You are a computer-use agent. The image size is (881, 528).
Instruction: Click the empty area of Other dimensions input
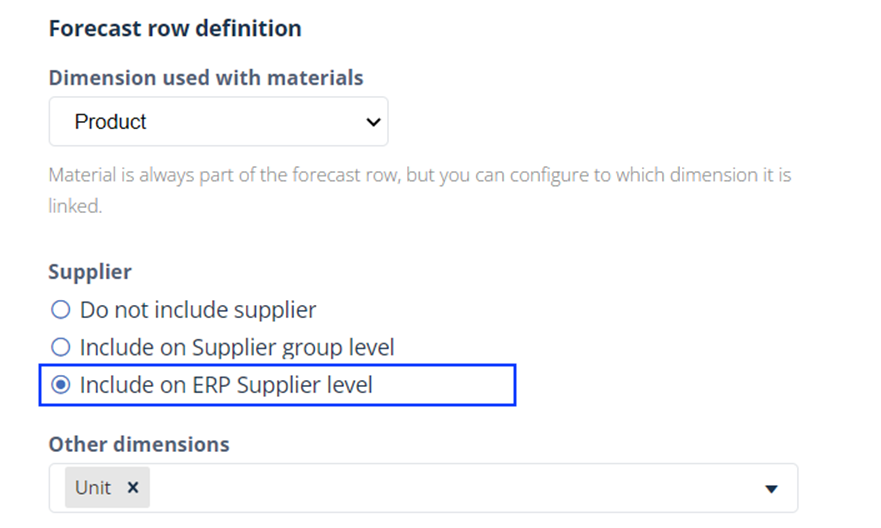[450, 488]
